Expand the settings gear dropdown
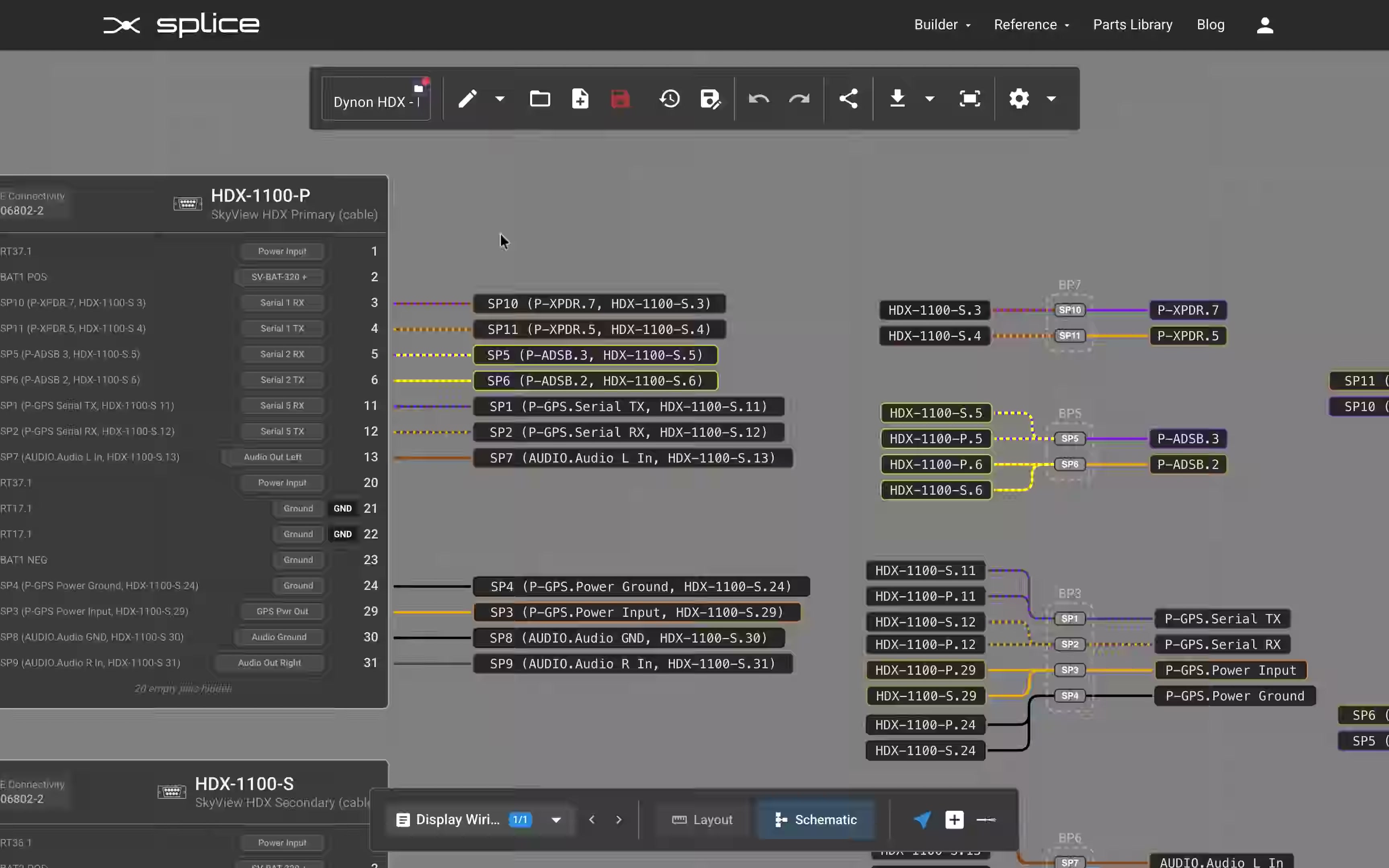The image size is (1389, 868). (1051, 99)
